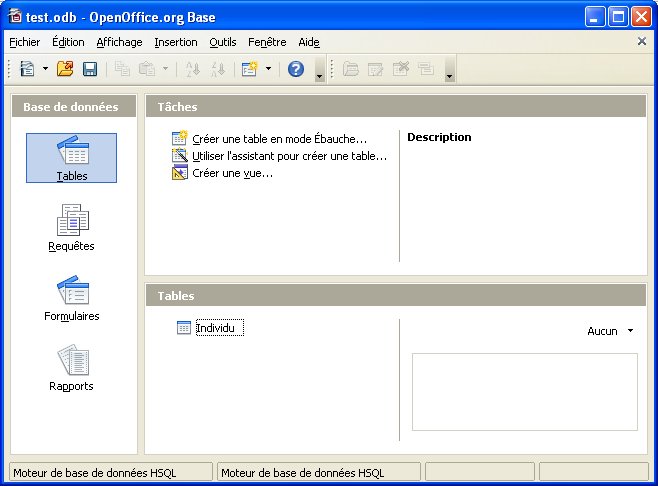Open the Form dropdown arrow in toolbar

click(268, 68)
